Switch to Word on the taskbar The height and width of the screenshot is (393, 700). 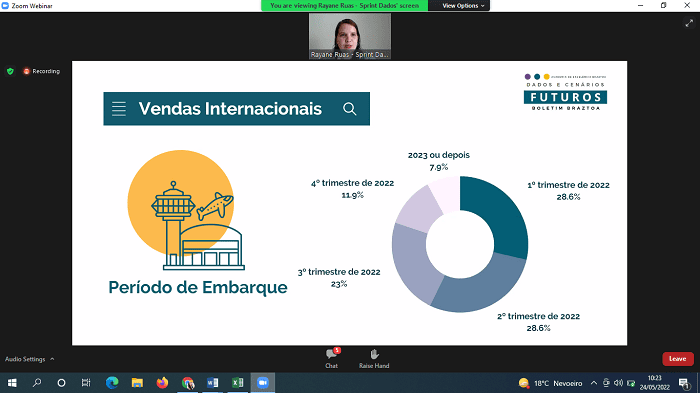[212, 383]
